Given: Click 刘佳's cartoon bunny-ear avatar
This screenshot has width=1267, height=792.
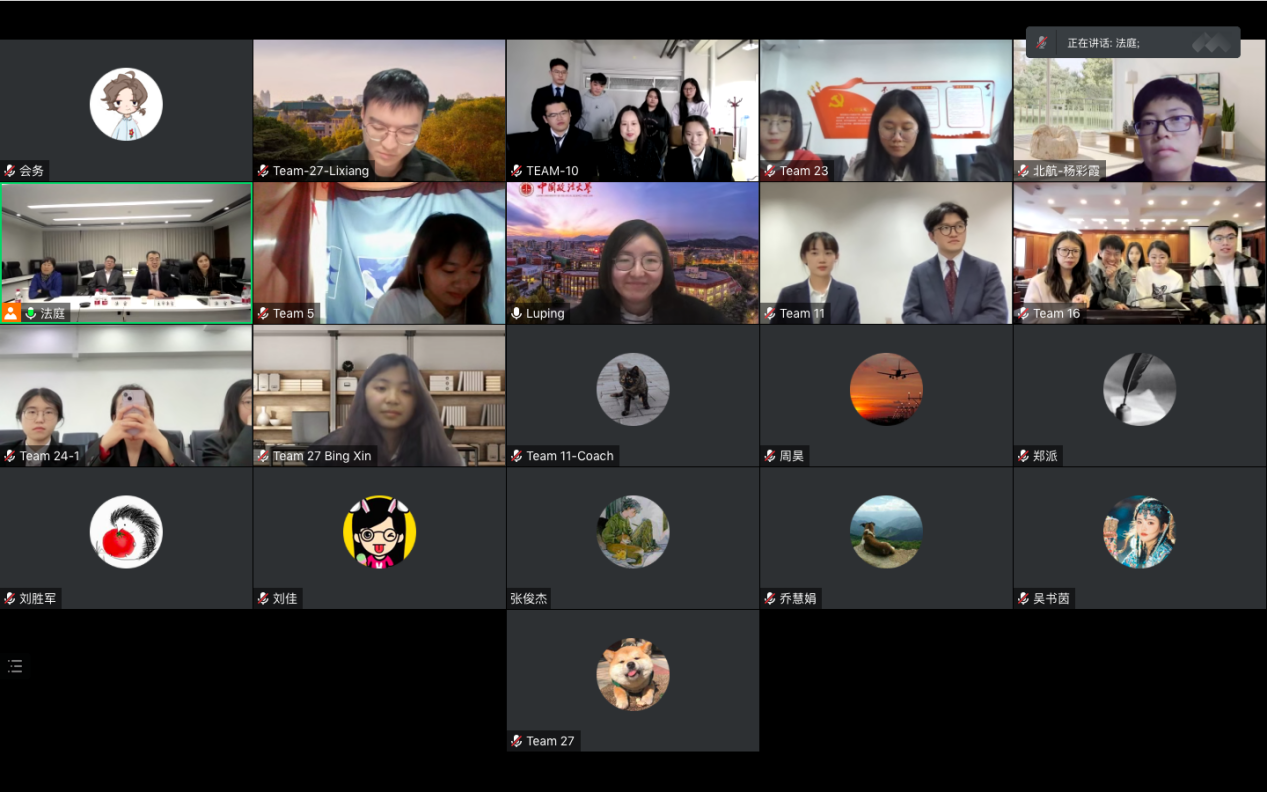Looking at the screenshot, I should click(379, 532).
